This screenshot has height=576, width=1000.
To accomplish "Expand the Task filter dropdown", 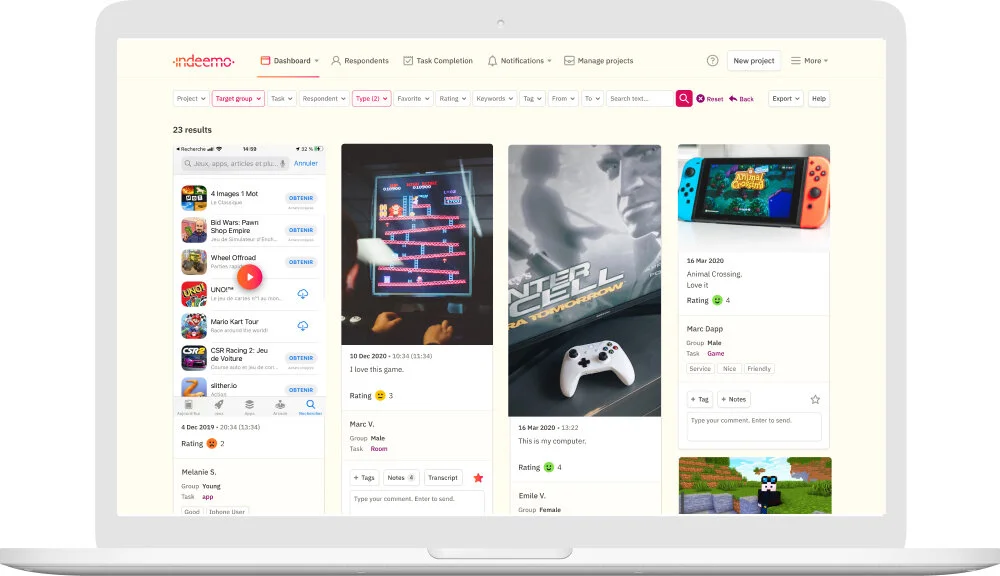I will click(281, 98).
